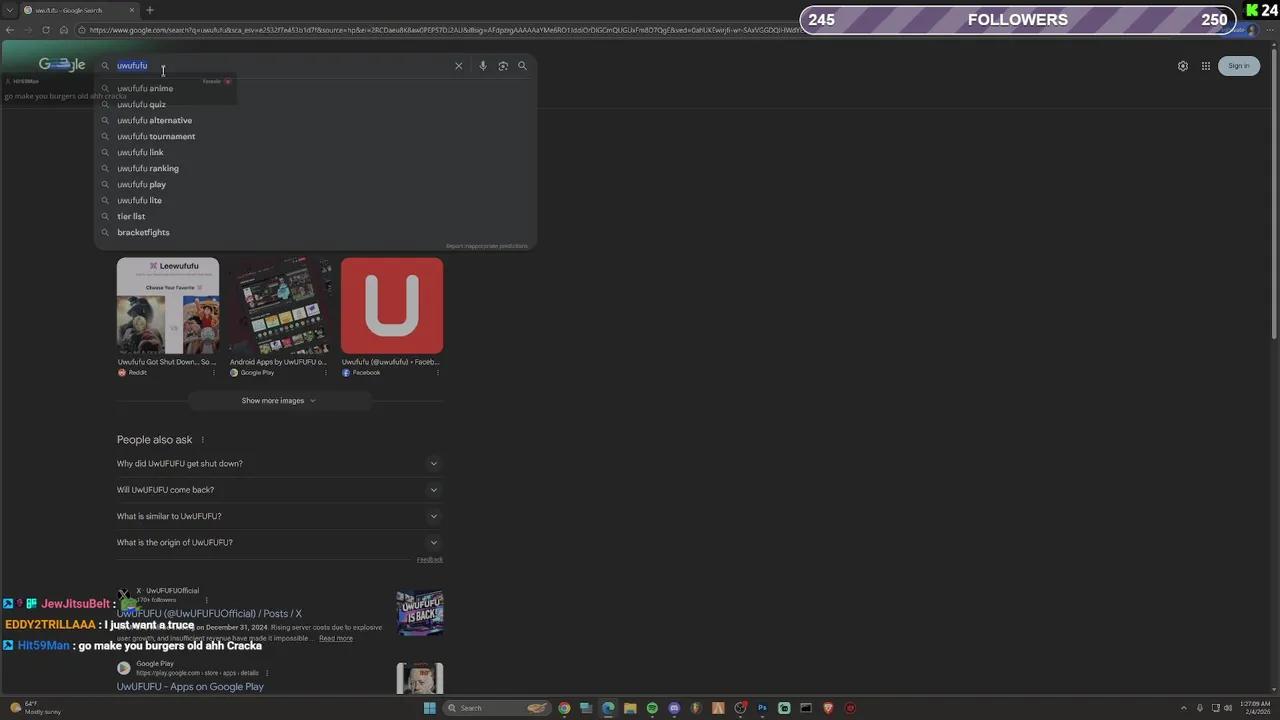Open the Reddit "Uwufufu Got Shut Down" image
The width and height of the screenshot is (1280, 720).
pos(168,306)
